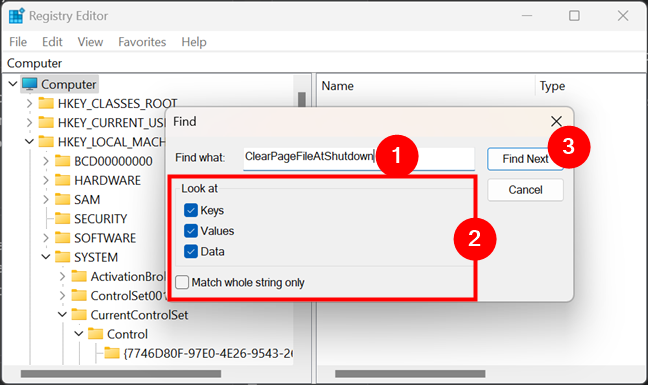Click the SECURITY folder icon
Screen dimensions: 648x385
(x=62, y=219)
